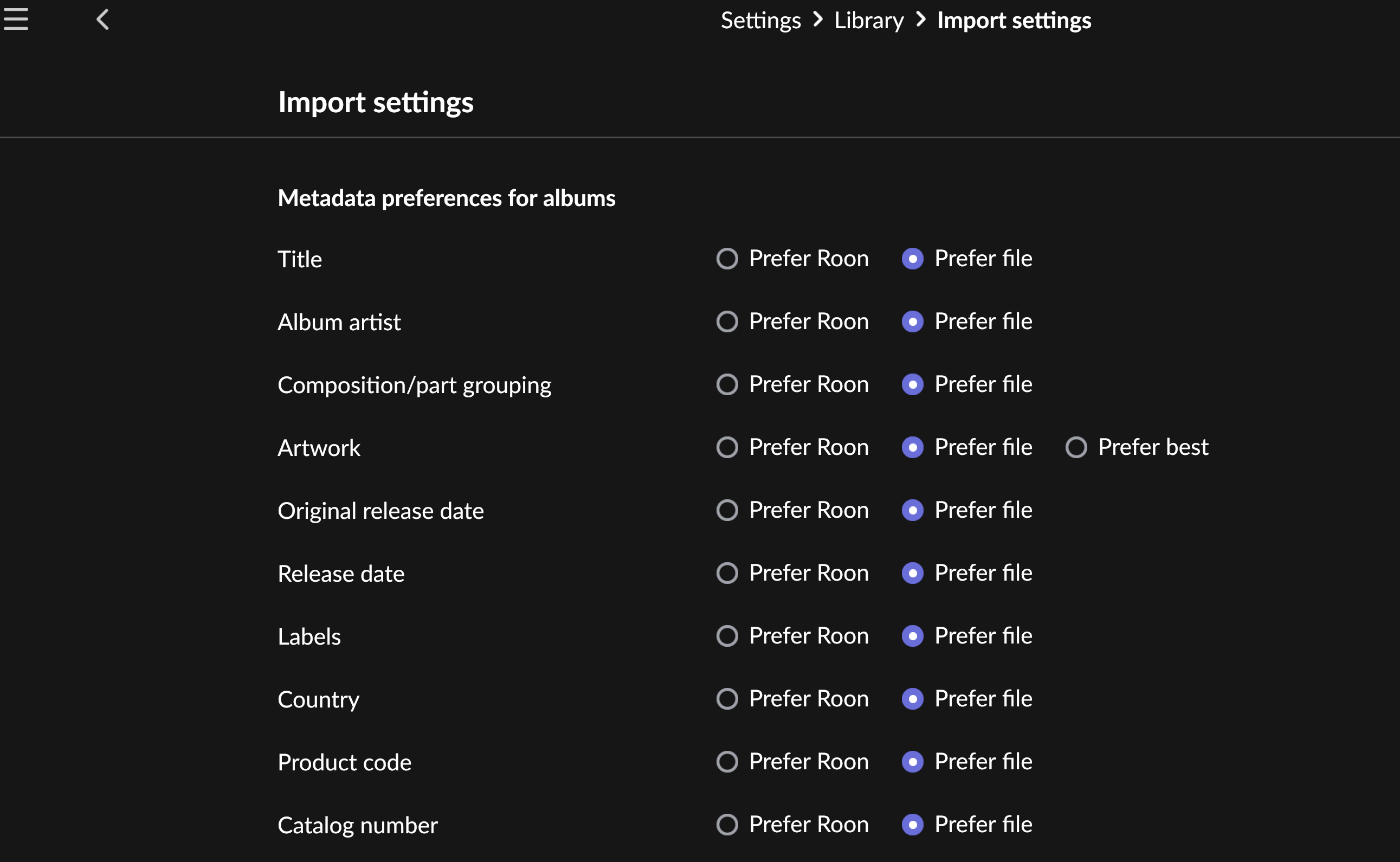Open the hamburger navigation menu
Screen dimensions: 1400x862
[16, 20]
